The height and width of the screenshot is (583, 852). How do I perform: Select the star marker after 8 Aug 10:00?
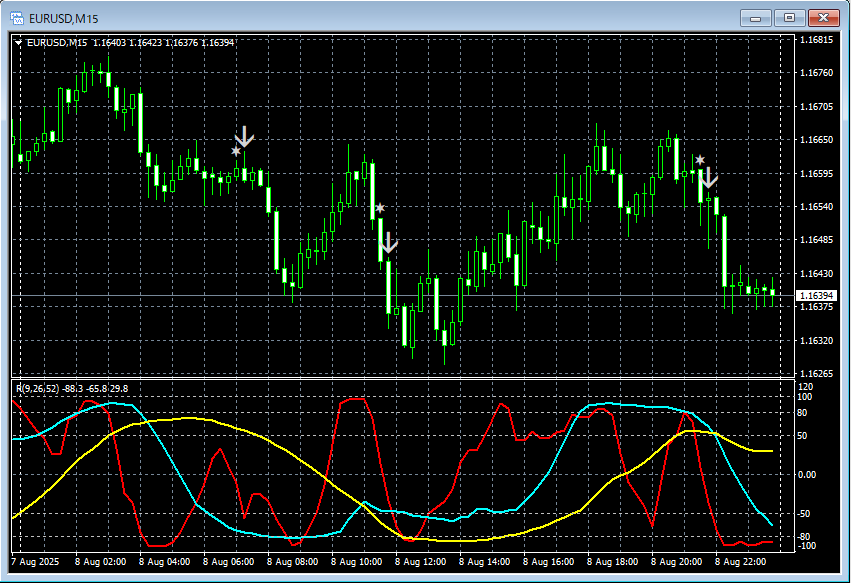pos(380,208)
